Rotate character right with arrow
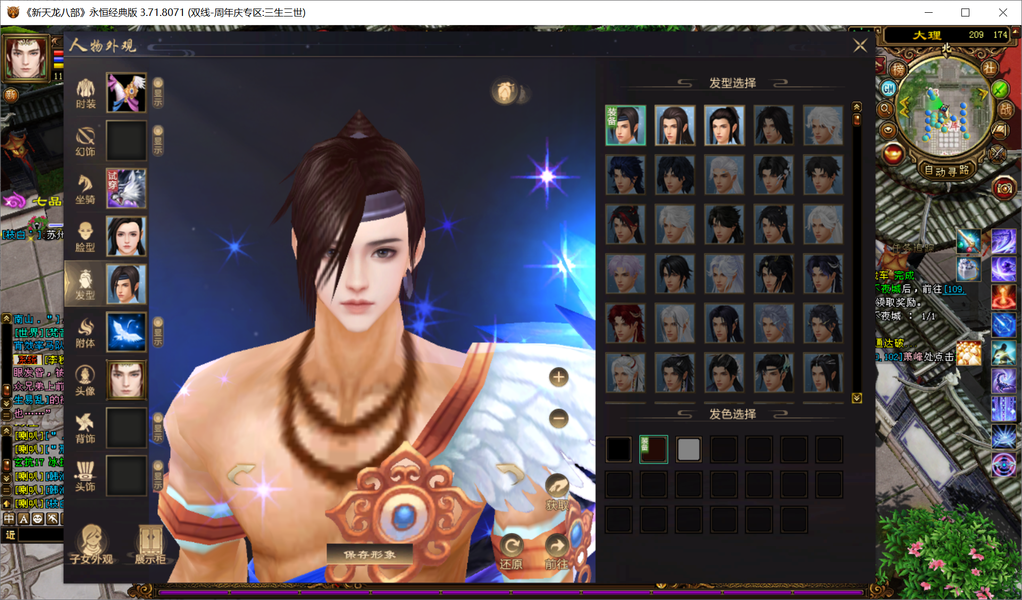 pyautogui.click(x=510, y=474)
